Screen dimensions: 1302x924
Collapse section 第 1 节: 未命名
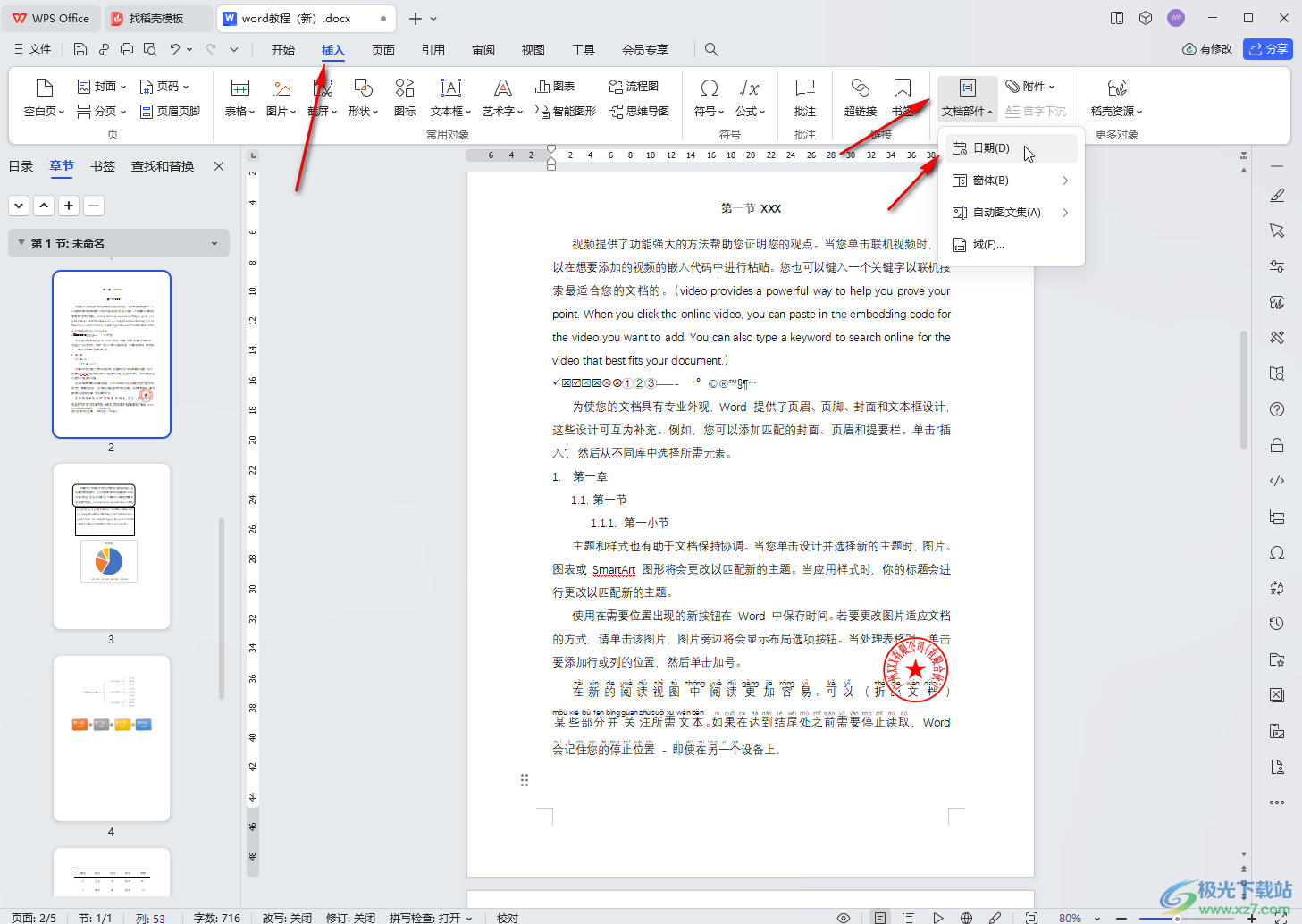[x=214, y=244]
